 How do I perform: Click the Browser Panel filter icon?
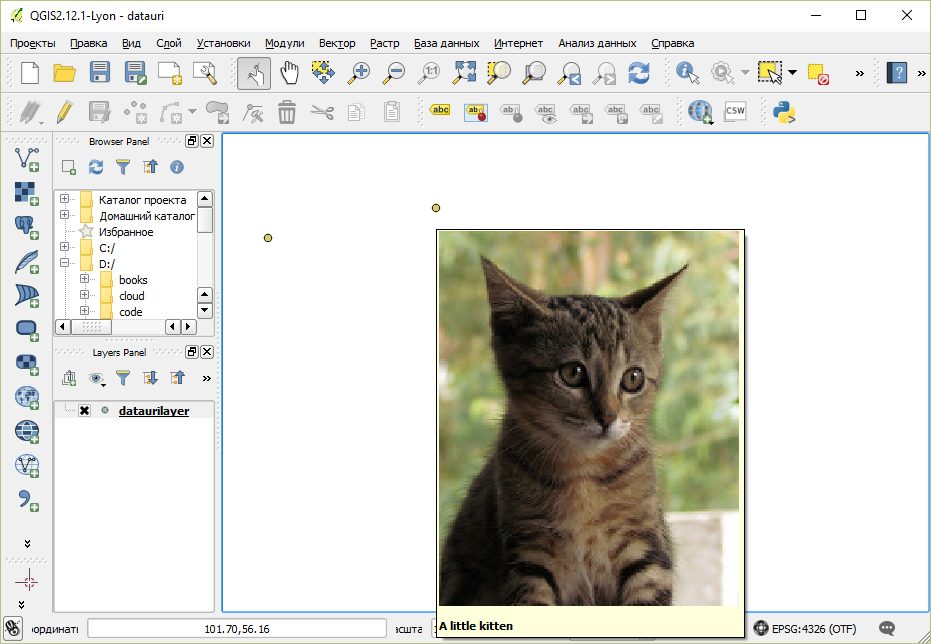[123, 167]
